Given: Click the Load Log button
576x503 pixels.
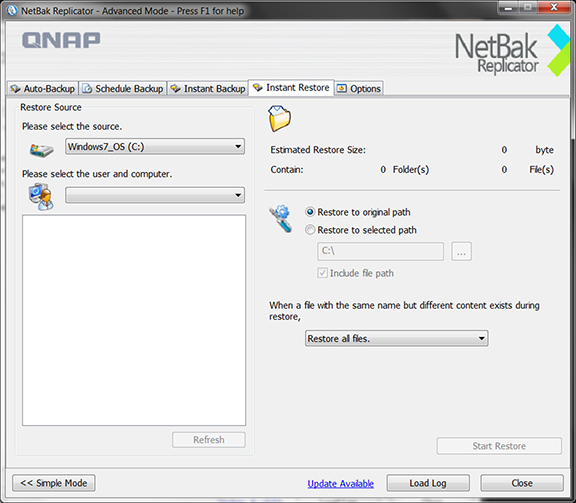Looking at the screenshot, I should [428, 483].
